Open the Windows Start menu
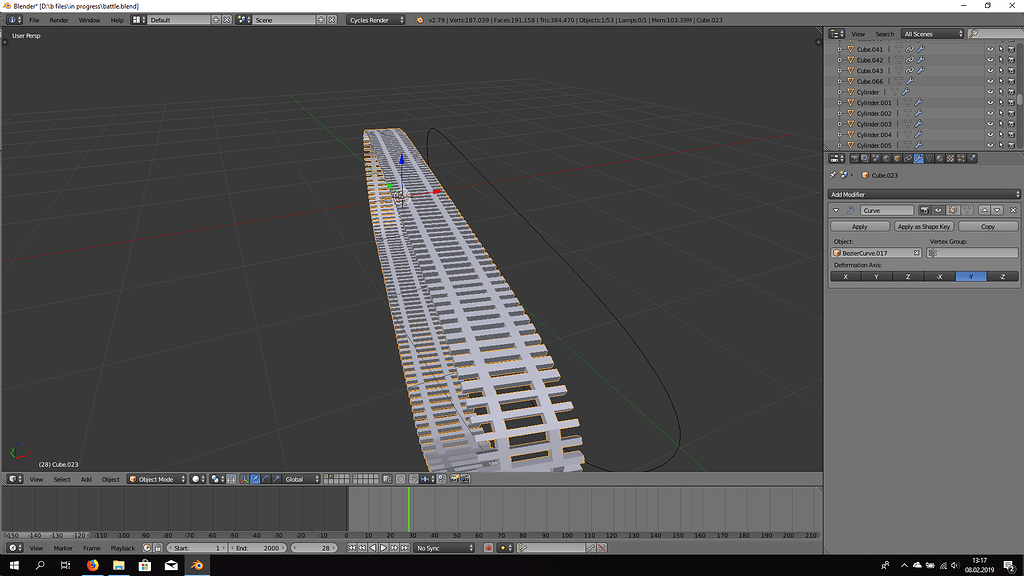This screenshot has height=576, width=1024. pyautogui.click(x=14, y=565)
